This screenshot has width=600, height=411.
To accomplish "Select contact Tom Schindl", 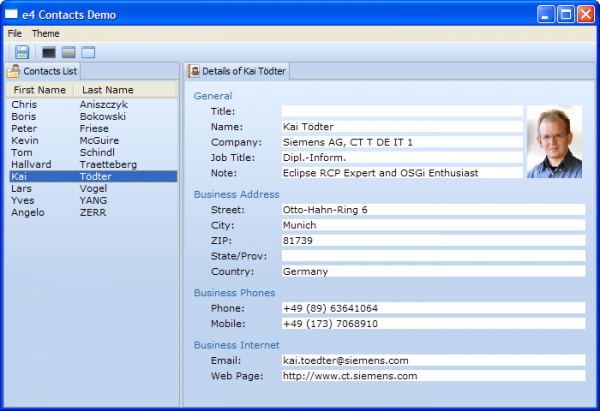I will tap(93, 152).
